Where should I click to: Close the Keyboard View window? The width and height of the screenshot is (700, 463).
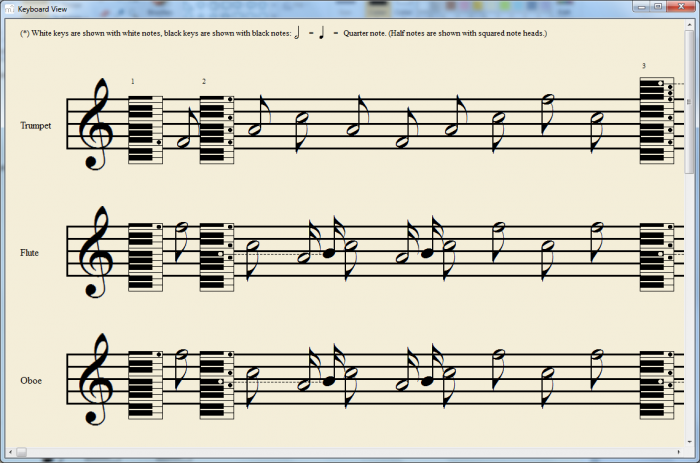681,7
